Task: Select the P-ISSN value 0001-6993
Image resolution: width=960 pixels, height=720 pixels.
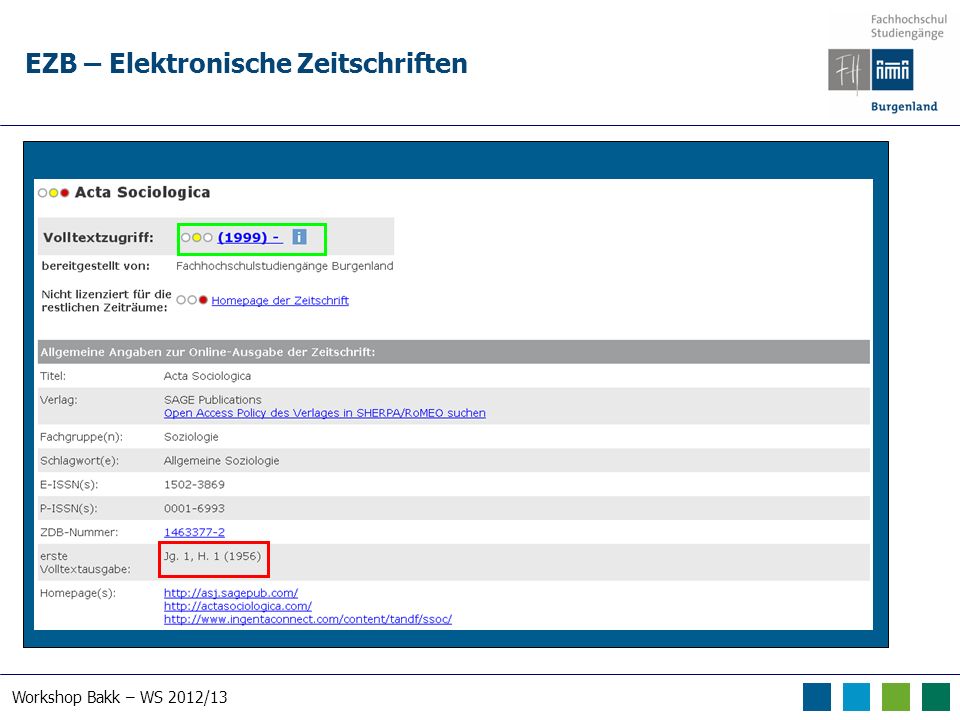Action: coord(194,508)
